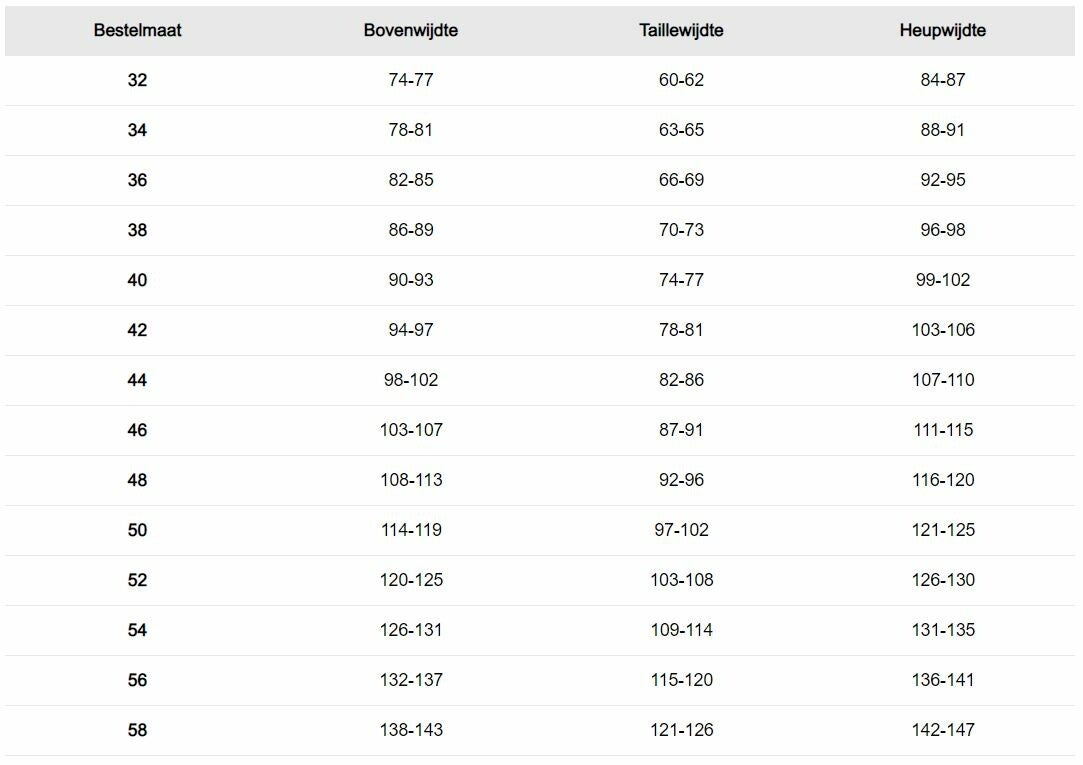This screenshot has height=765, width=1083.
Task: Click Heupwijdte value 103-106
Action: 943,330
